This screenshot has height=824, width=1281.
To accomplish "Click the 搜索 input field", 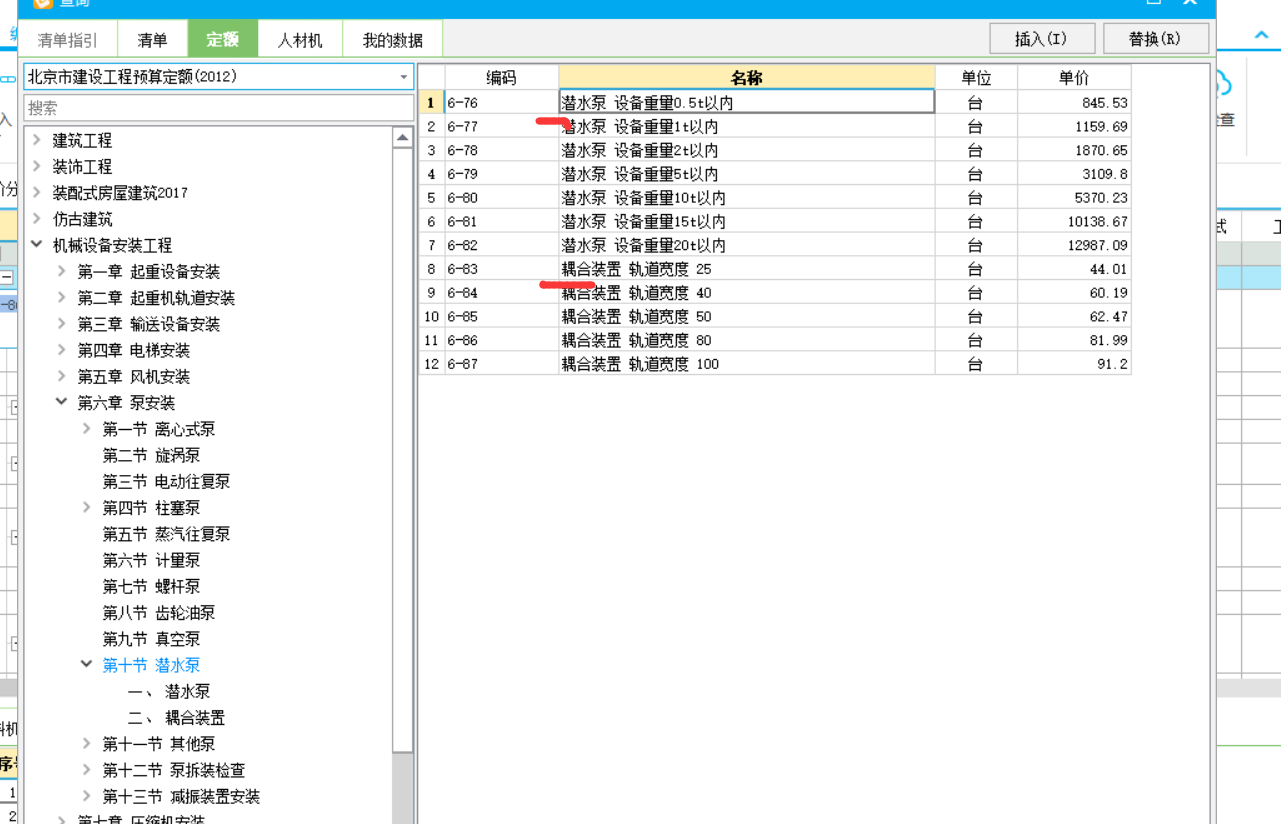I will coord(218,108).
